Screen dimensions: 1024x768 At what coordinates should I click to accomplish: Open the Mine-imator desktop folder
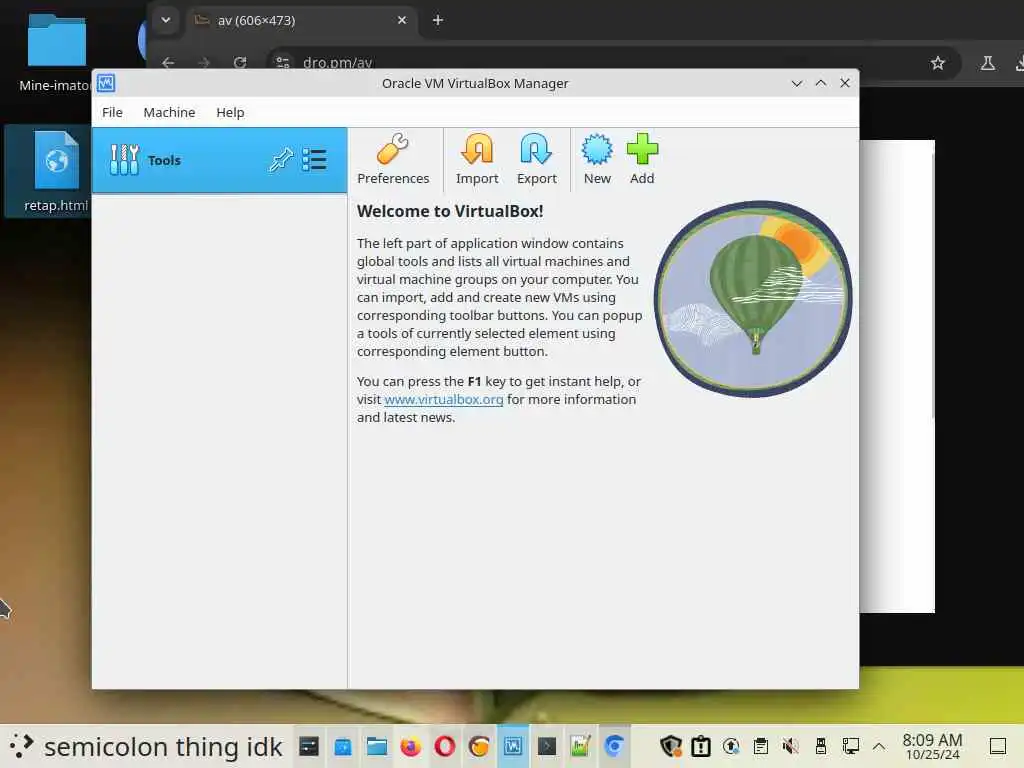pyautogui.click(x=56, y=53)
